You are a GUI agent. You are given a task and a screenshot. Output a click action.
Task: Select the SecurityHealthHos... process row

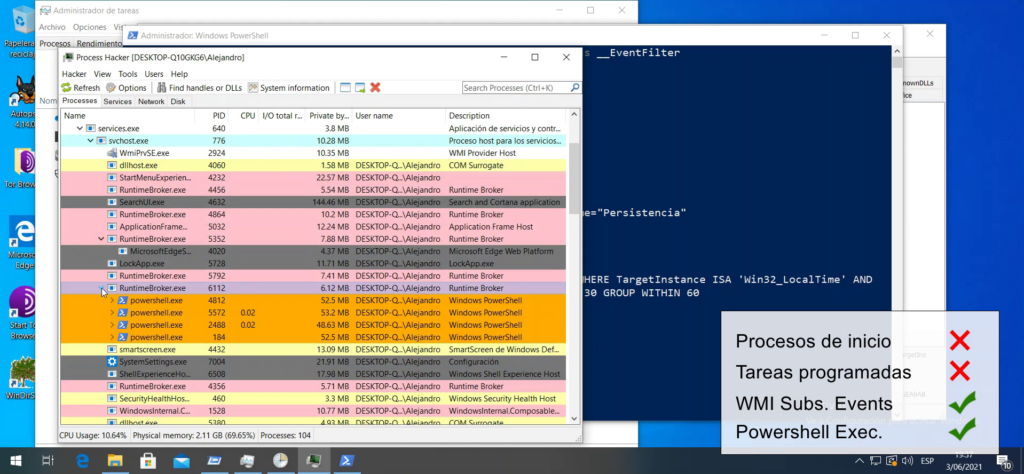pos(313,399)
